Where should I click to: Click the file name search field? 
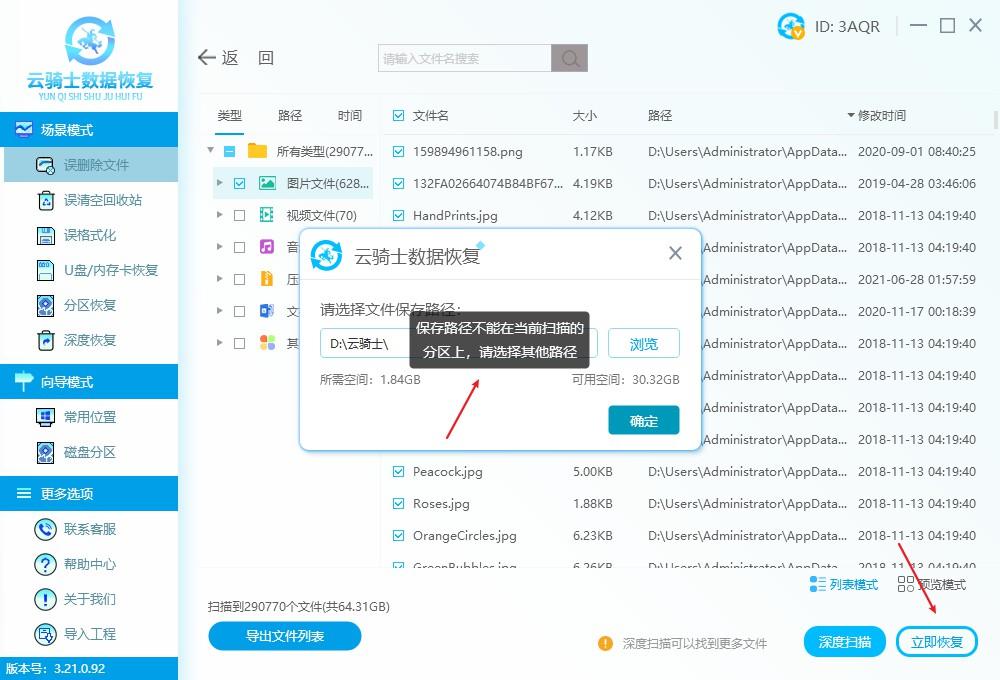pos(465,58)
